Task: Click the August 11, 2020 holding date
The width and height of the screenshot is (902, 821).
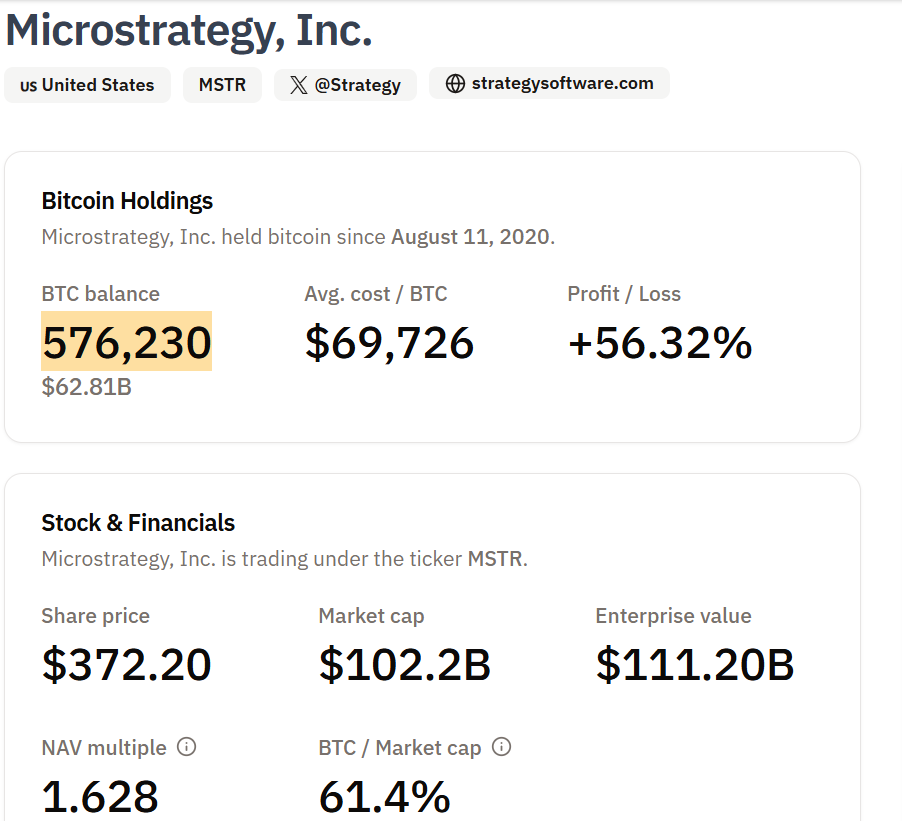Action: (471, 236)
